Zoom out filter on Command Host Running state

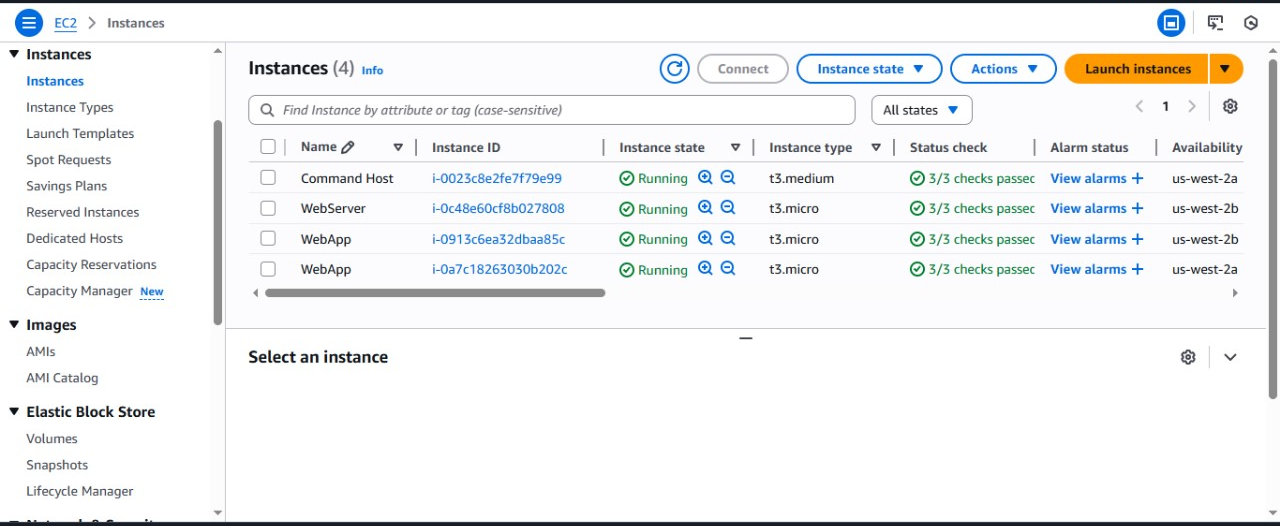click(x=728, y=177)
